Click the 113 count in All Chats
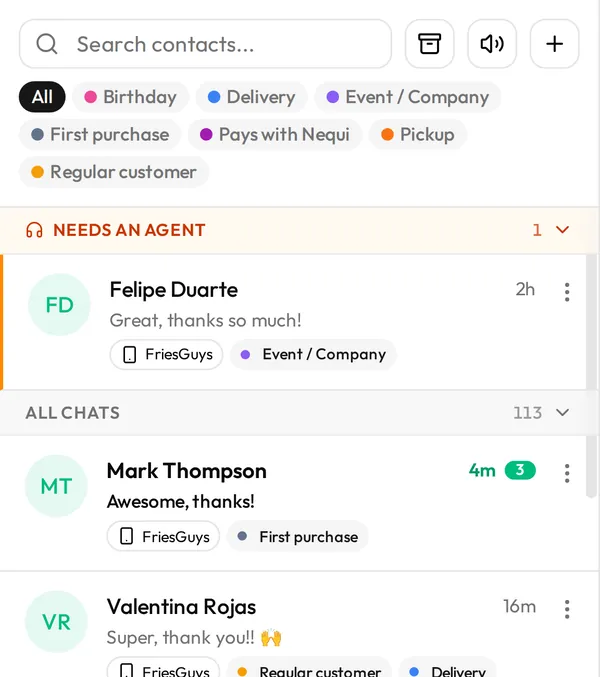 coord(527,413)
